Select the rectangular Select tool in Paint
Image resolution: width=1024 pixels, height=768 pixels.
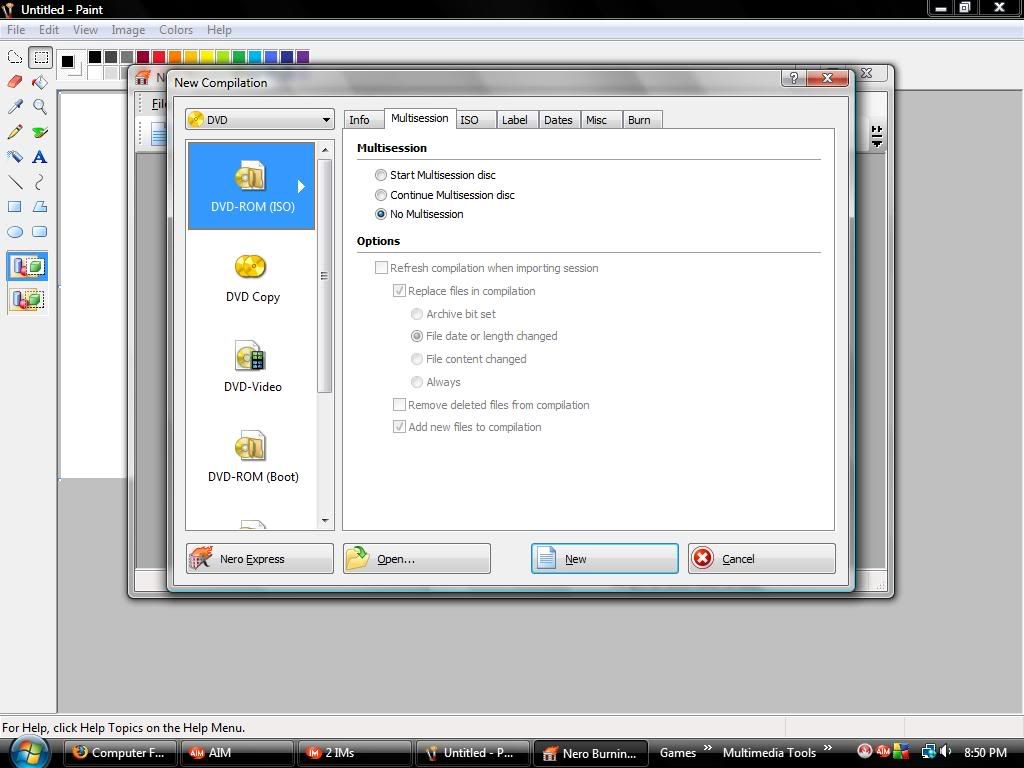click(40, 57)
